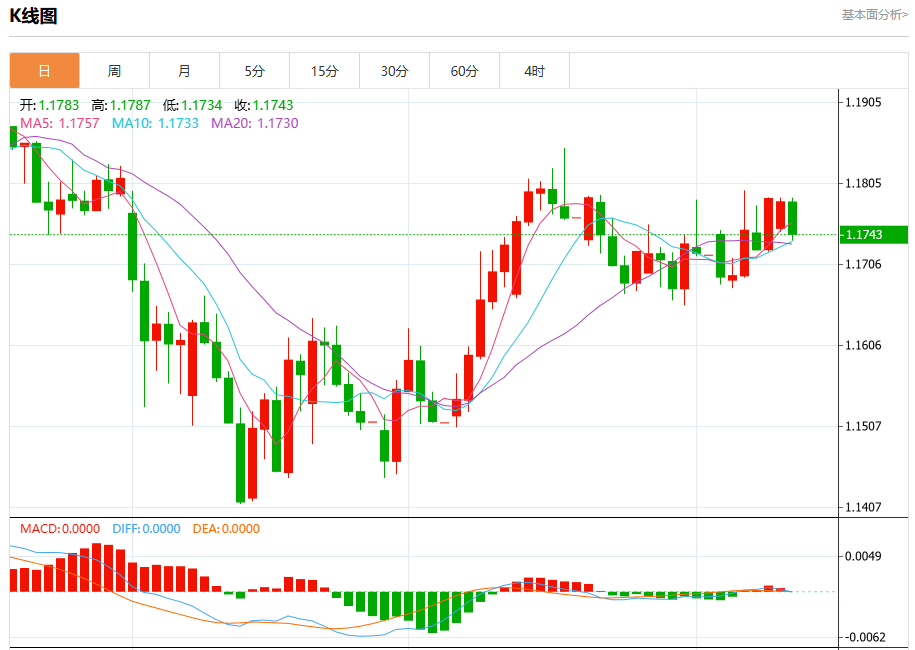The height and width of the screenshot is (650, 915).
Task: Open the 4时 chart tab
Action: [x=535, y=71]
